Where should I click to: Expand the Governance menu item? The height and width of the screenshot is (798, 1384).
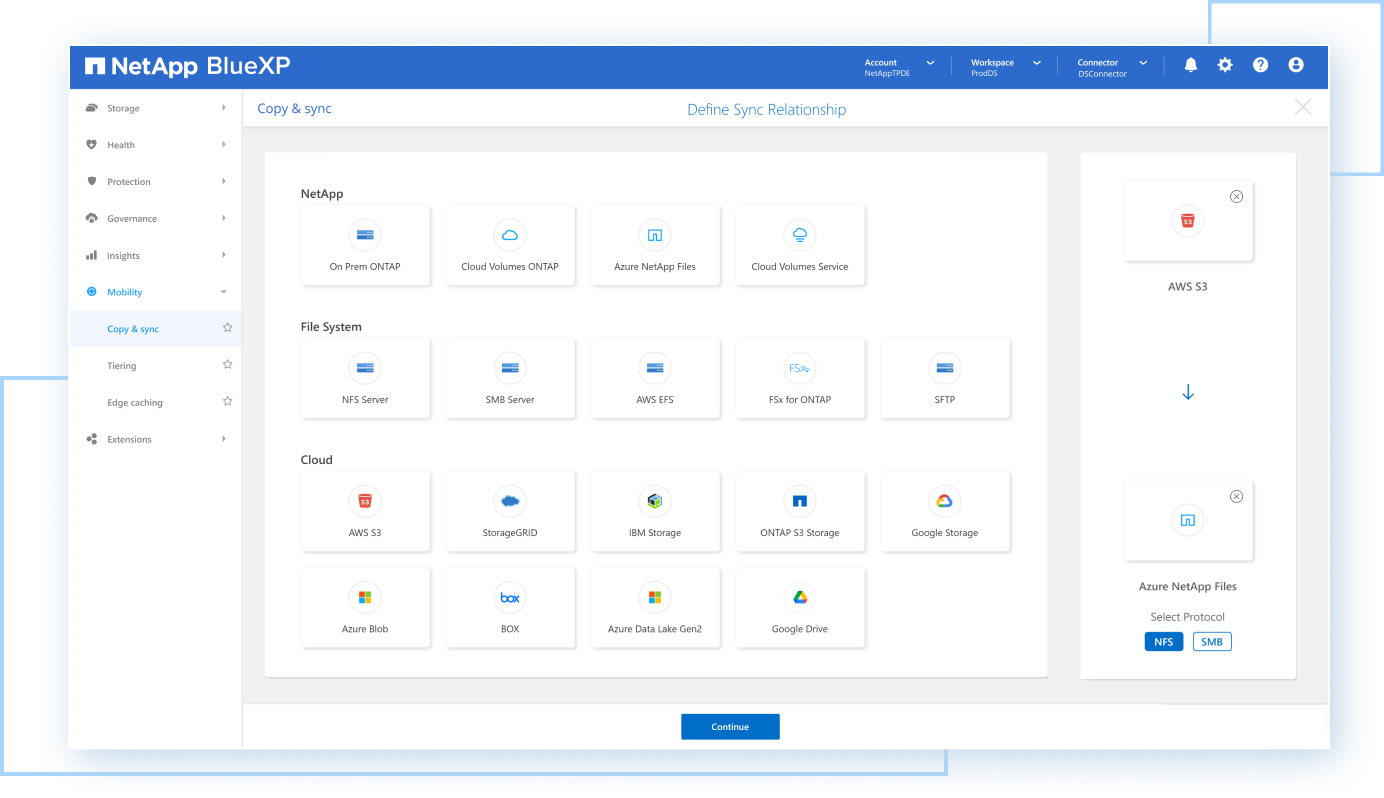pyautogui.click(x=155, y=218)
